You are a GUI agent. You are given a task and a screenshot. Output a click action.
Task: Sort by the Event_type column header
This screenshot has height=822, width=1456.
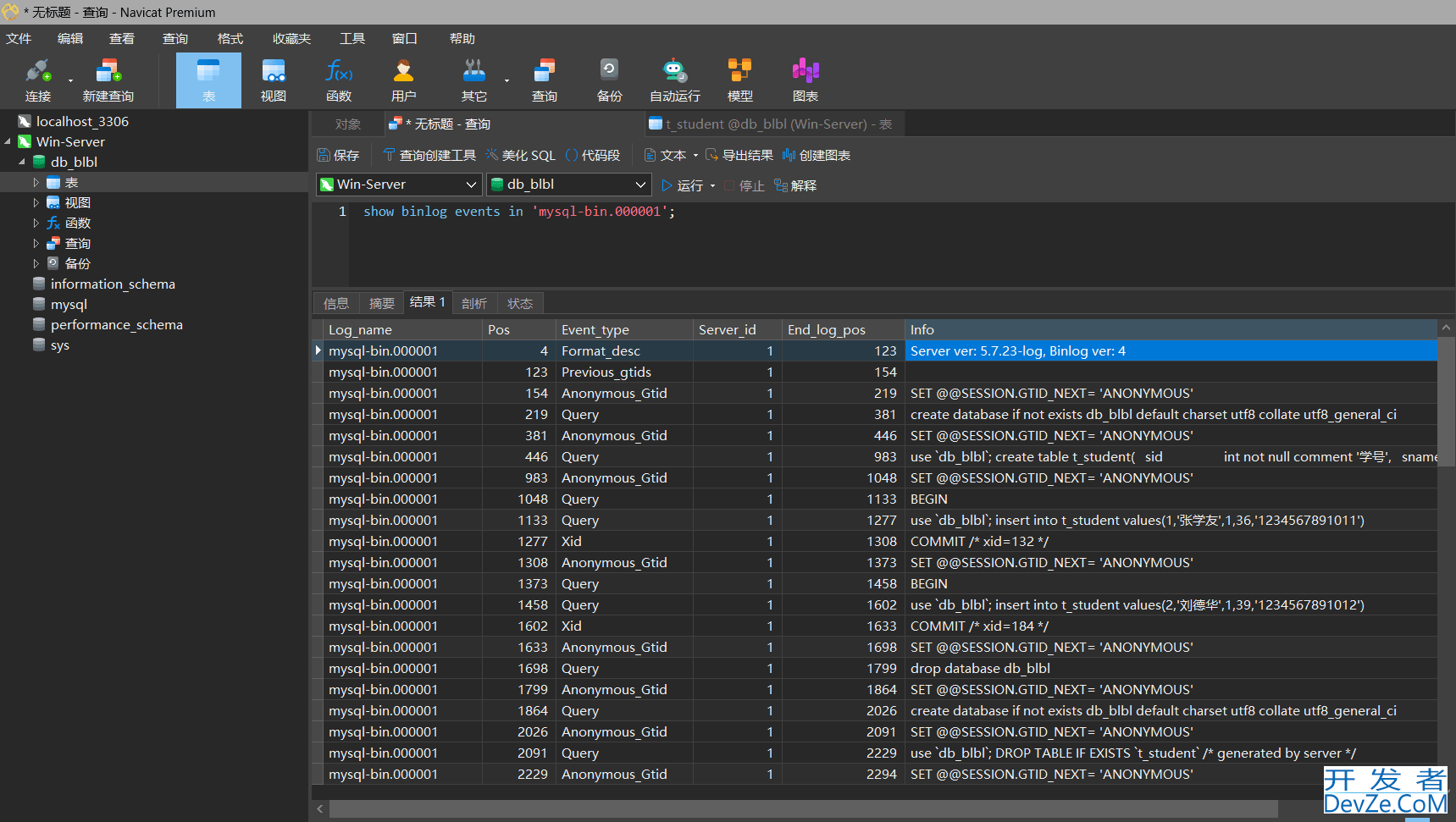pos(624,329)
